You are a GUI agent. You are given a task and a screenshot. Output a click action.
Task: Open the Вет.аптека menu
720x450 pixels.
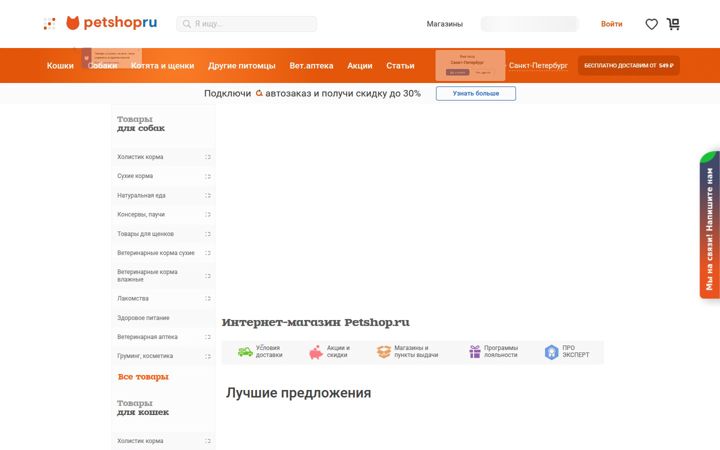(x=311, y=66)
